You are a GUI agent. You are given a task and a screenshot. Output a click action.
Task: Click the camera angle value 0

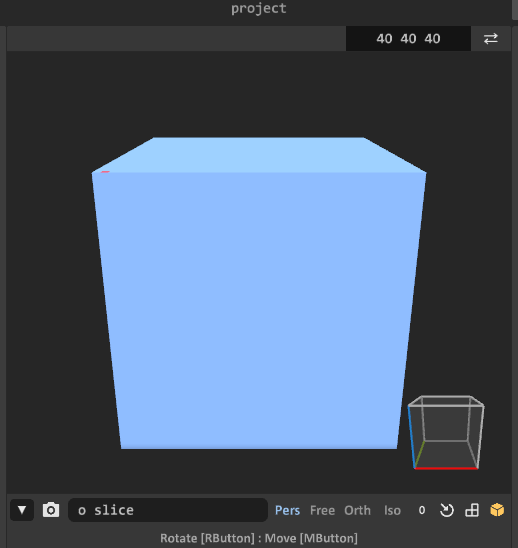coord(422,510)
